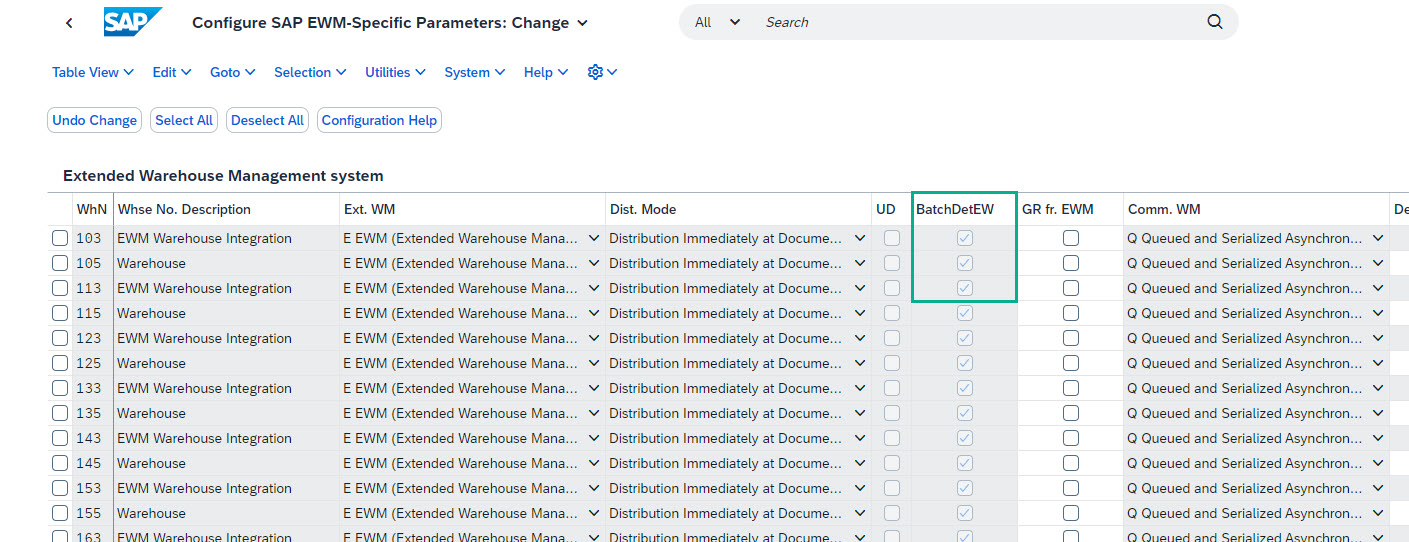Open the Goto menu
This screenshot has width=1409, height=542.
coord(233,72)
